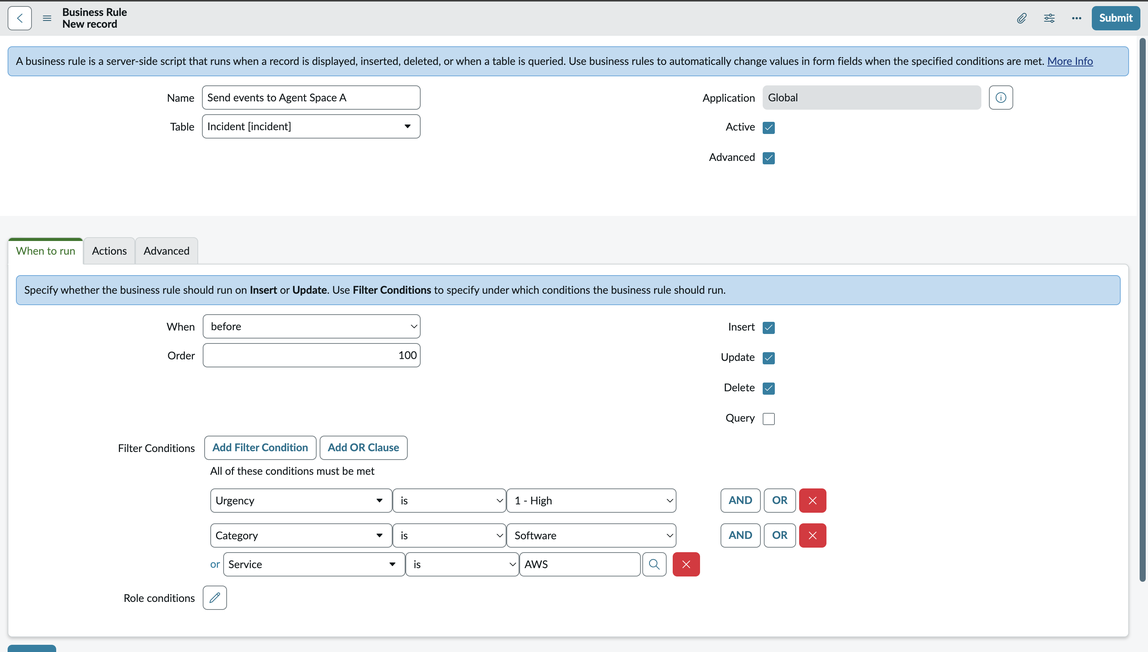Uncheck the Active checkbox
The height and width of the screenshot is (652, 1148).
point(768,128)
